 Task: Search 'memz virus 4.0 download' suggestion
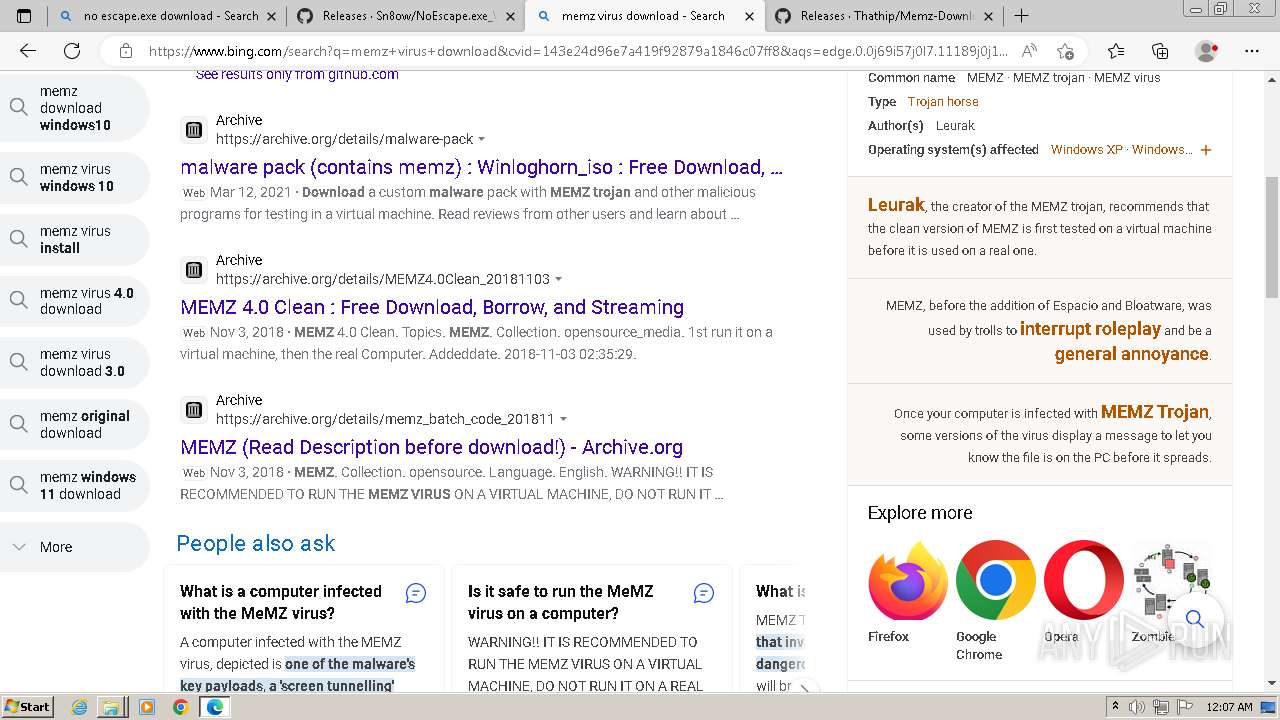tap(75, 301)
